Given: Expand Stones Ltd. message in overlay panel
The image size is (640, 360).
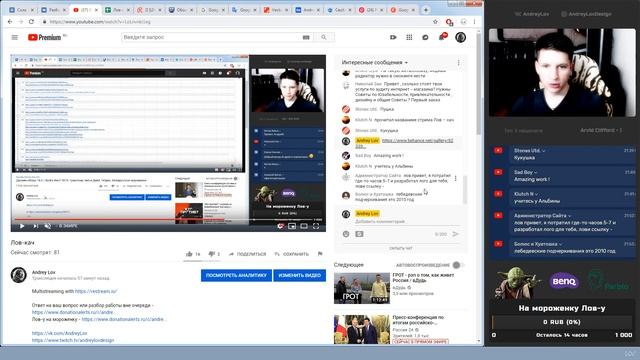Looking at the screenshot, I should pos(544,151).
